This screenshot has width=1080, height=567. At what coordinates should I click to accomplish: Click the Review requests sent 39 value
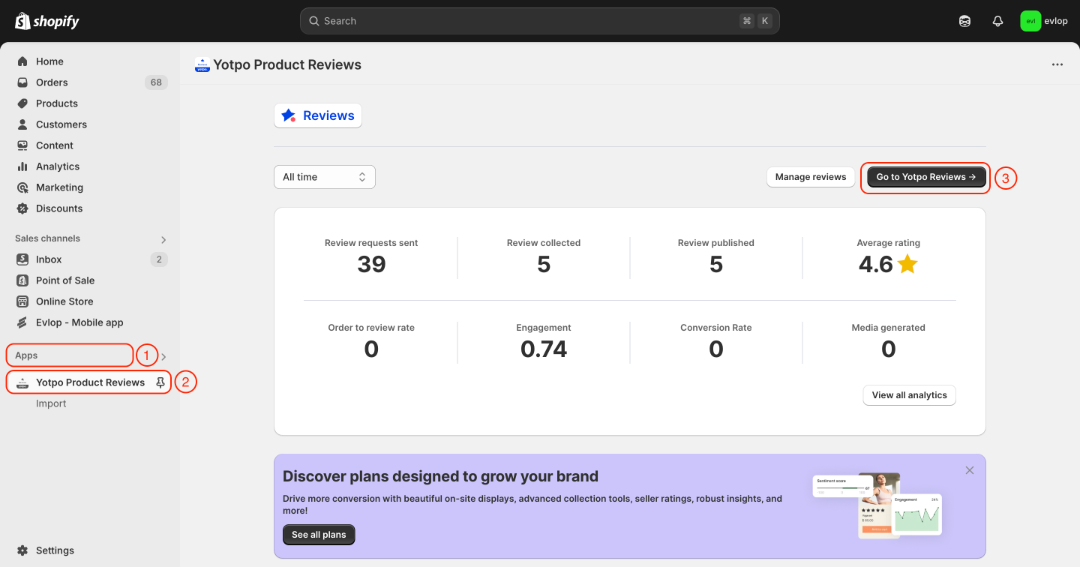coord(371,265)
